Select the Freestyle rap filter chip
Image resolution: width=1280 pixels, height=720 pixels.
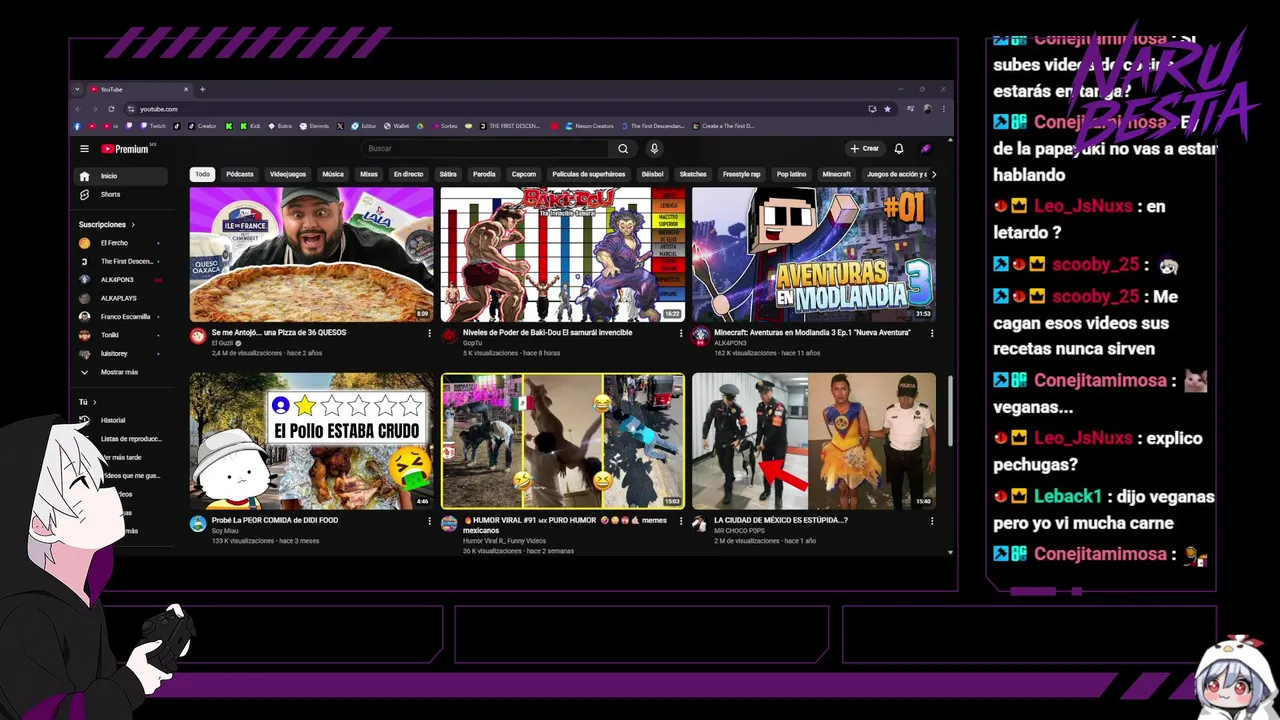point(741,174)
